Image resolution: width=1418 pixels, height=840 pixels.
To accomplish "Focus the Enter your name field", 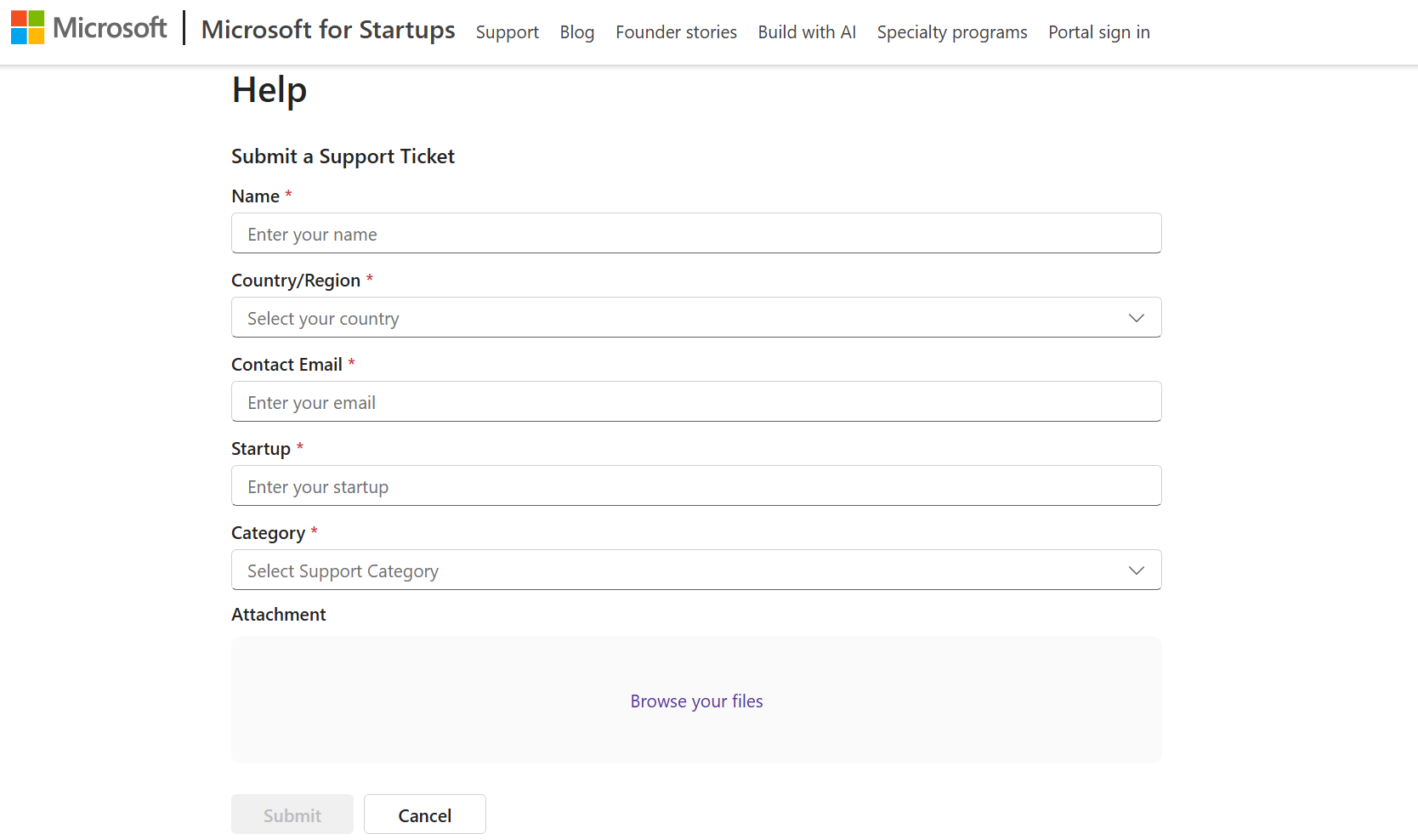I will coord(695,234).
